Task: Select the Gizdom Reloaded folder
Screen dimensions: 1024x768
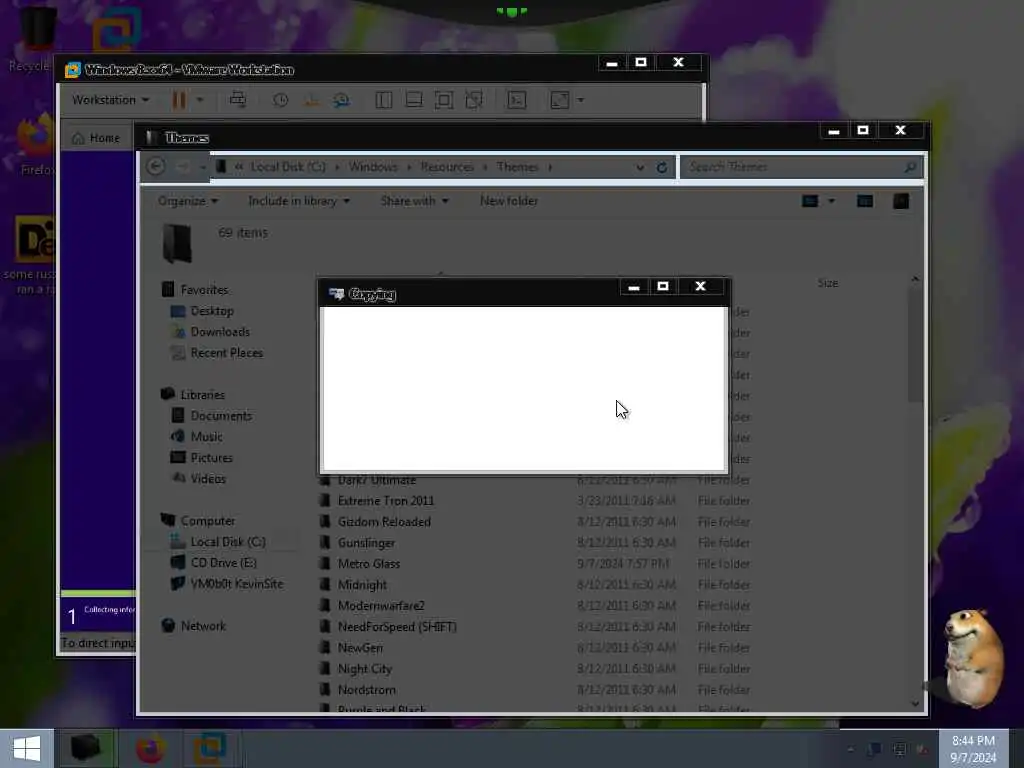Action: click(384, 522)
